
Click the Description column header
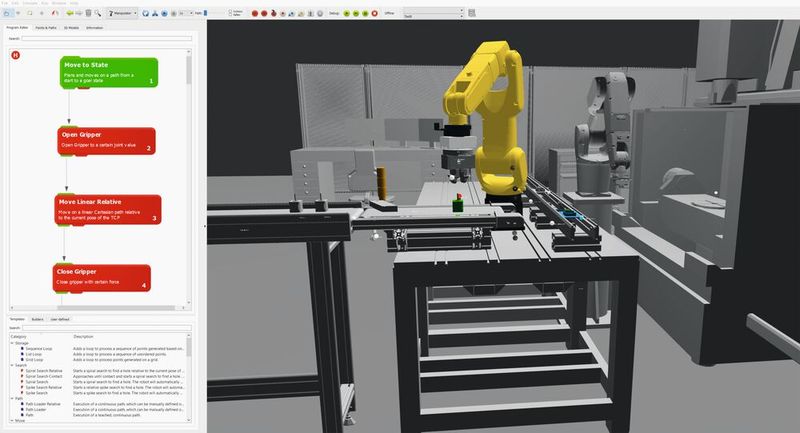click(83, 337)
